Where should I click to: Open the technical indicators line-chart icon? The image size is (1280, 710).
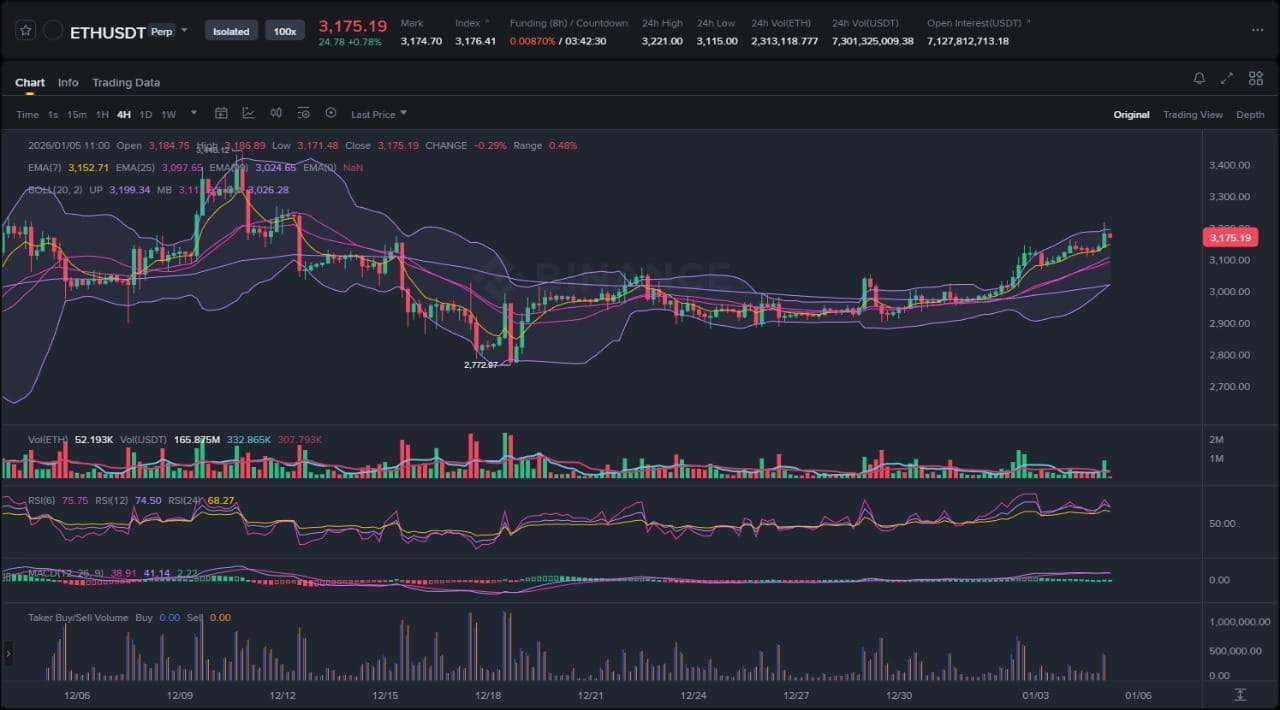pyautogui.click(x=248, y=114)
